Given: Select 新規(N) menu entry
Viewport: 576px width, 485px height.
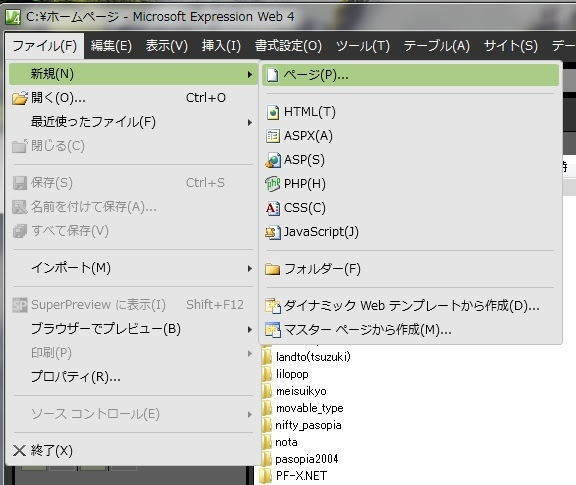Looking at the screenshot, I should pyautogui.click(x=133, y=74).
